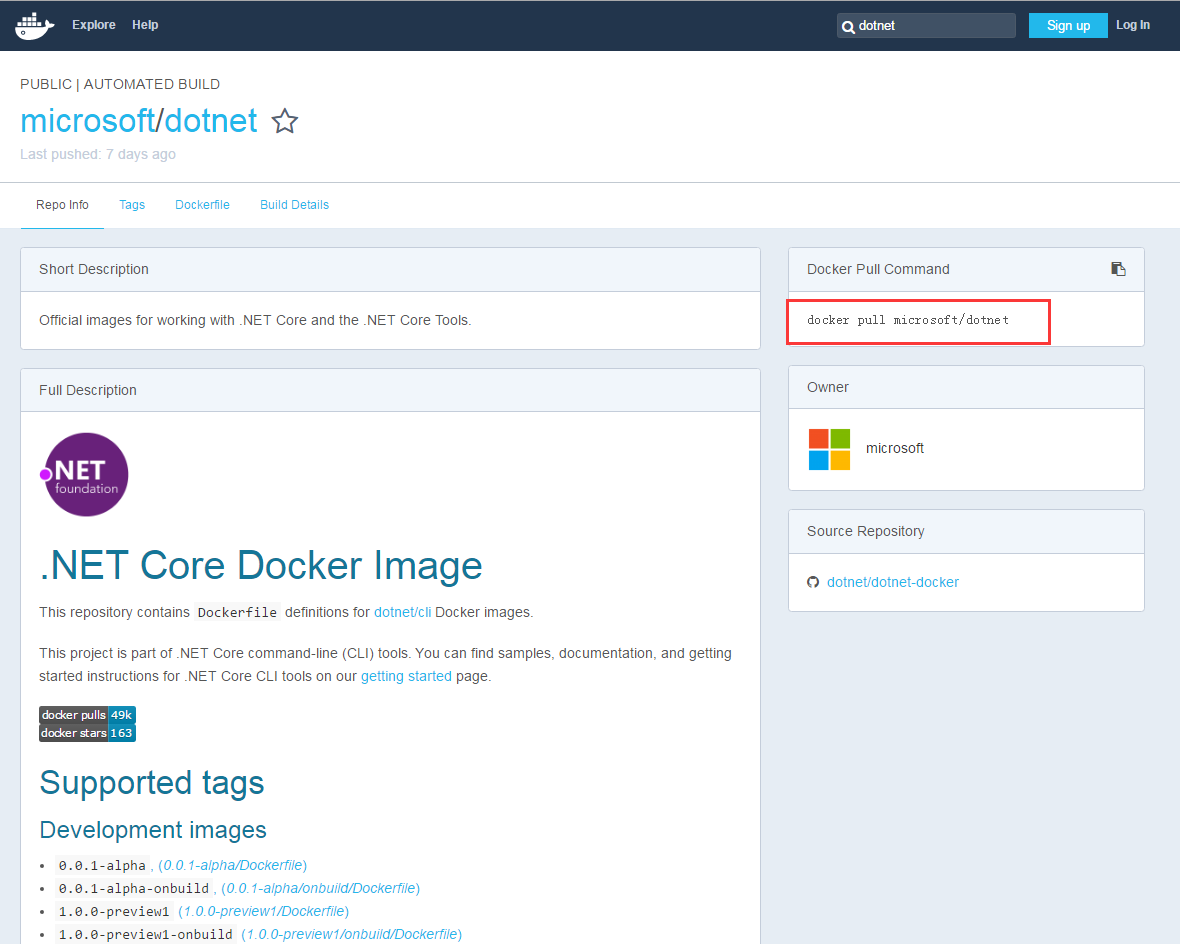Viewport: 1180px width, 944px height.
Task: Click the search magnifier icon
Action: coord(849,25)
